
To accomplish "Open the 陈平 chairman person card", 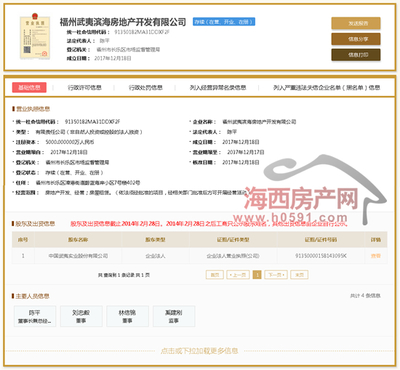I will pyautogui.click(x=35, y=316).
